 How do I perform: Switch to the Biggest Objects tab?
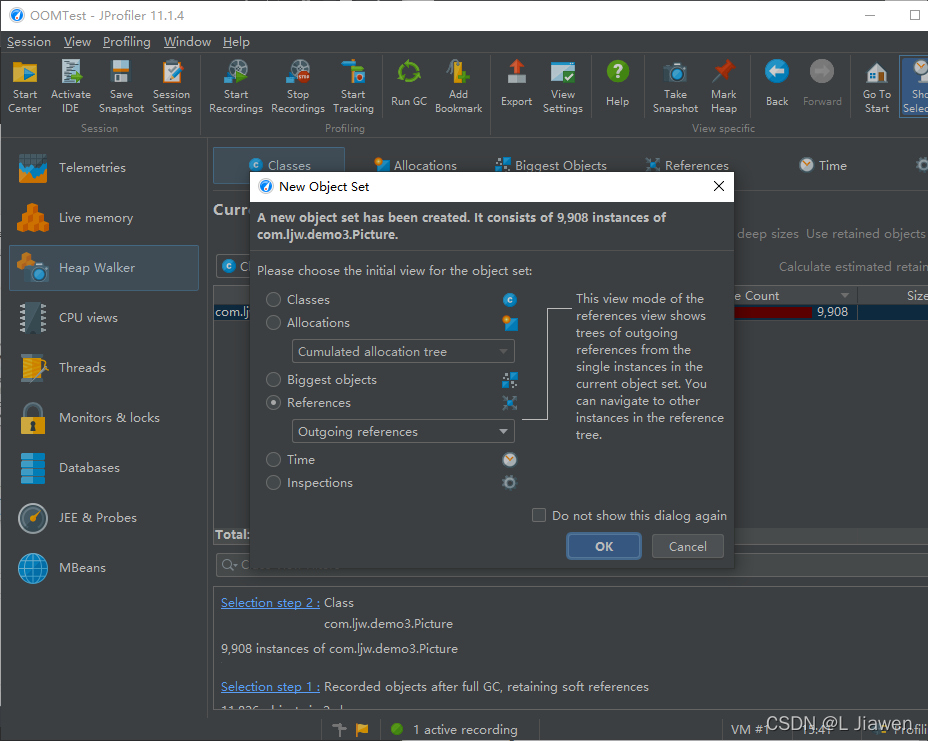[x=551, y=165]
